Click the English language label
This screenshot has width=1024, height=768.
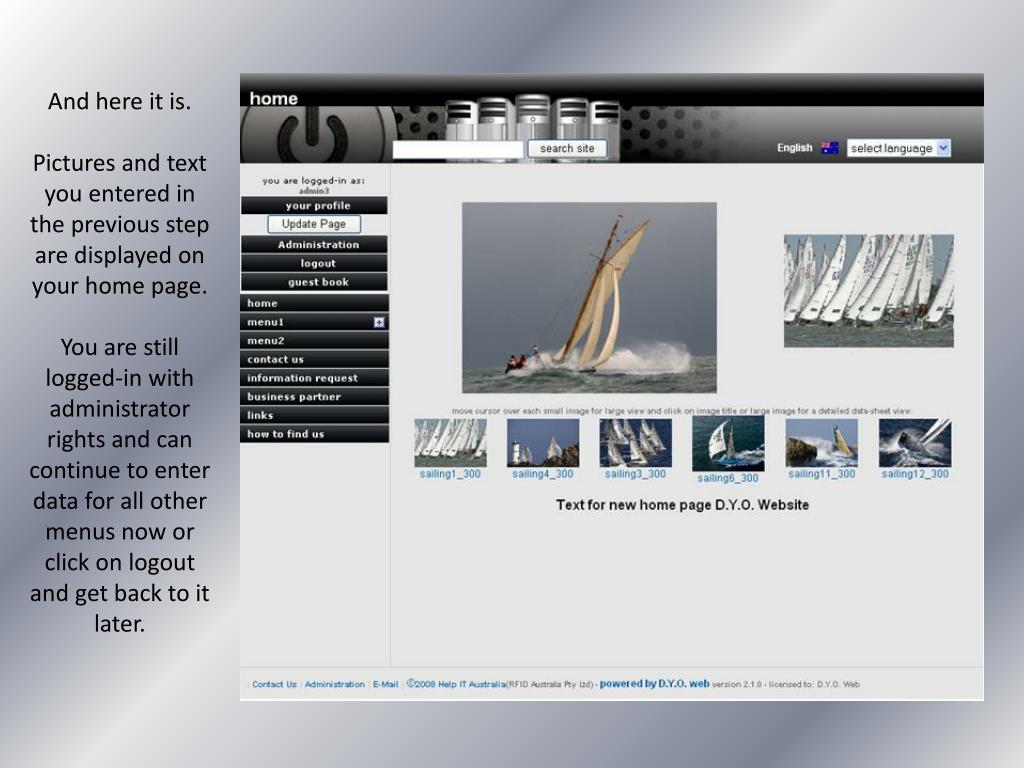tap(795, 148)
